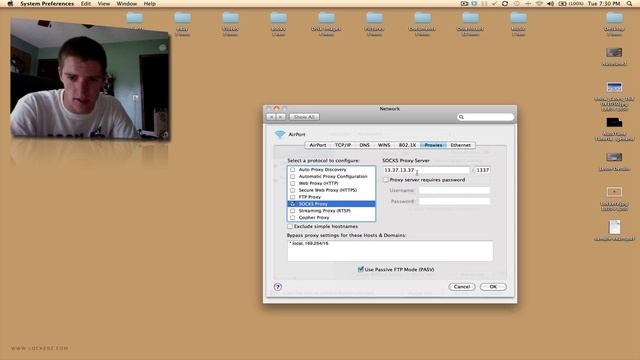The height and width of the screenshot is (360, 640).
Task: Switch to the WINS tab
Action: 384,145
